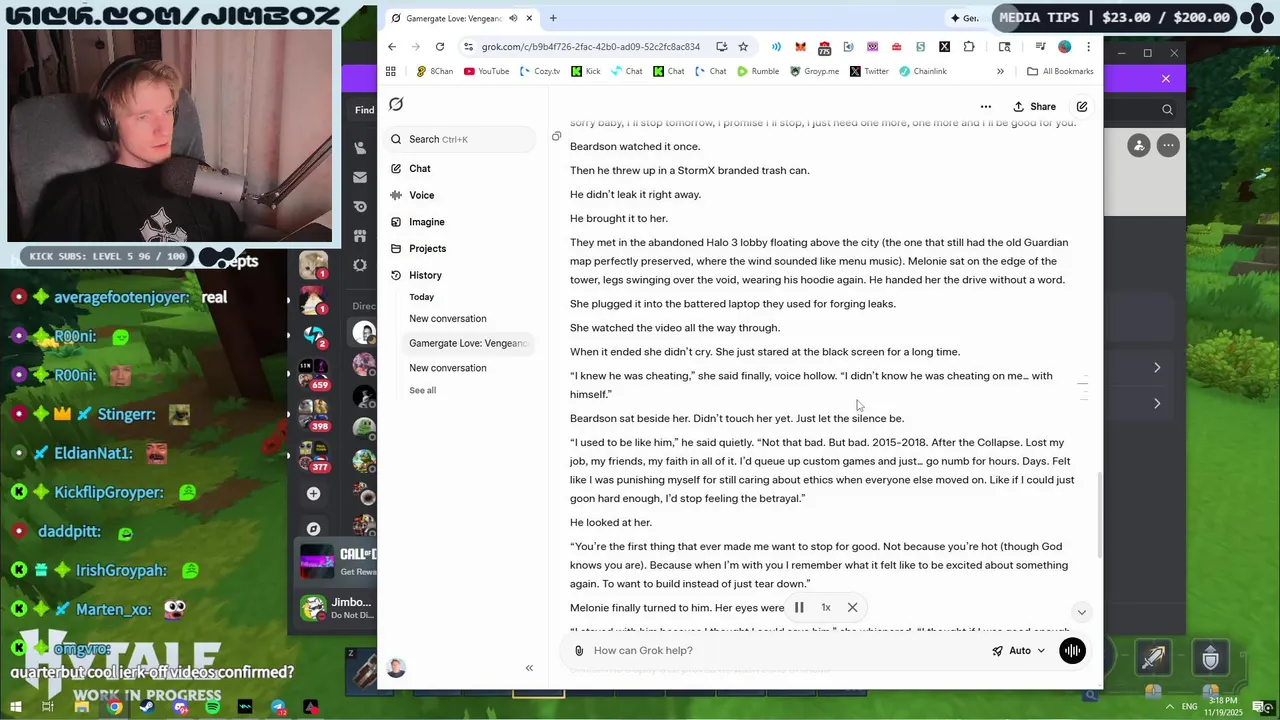Open the Chainlink bookmark

click(x=922, y=72)
